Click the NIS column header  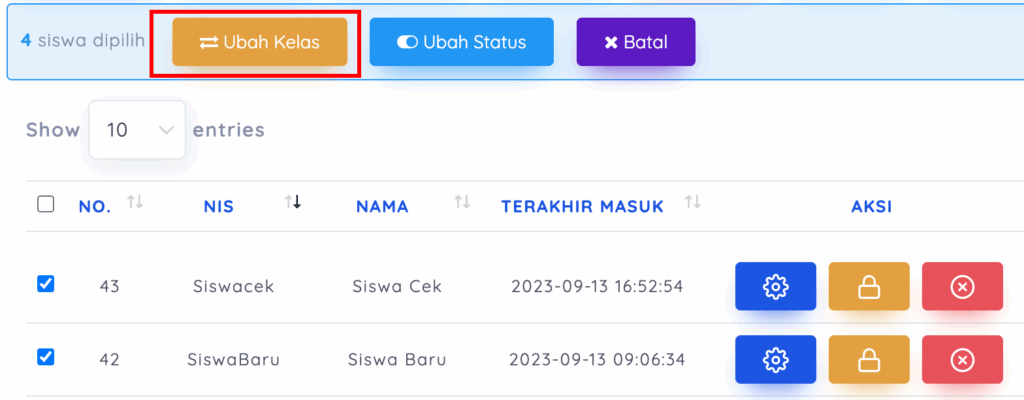click(218, 207)
